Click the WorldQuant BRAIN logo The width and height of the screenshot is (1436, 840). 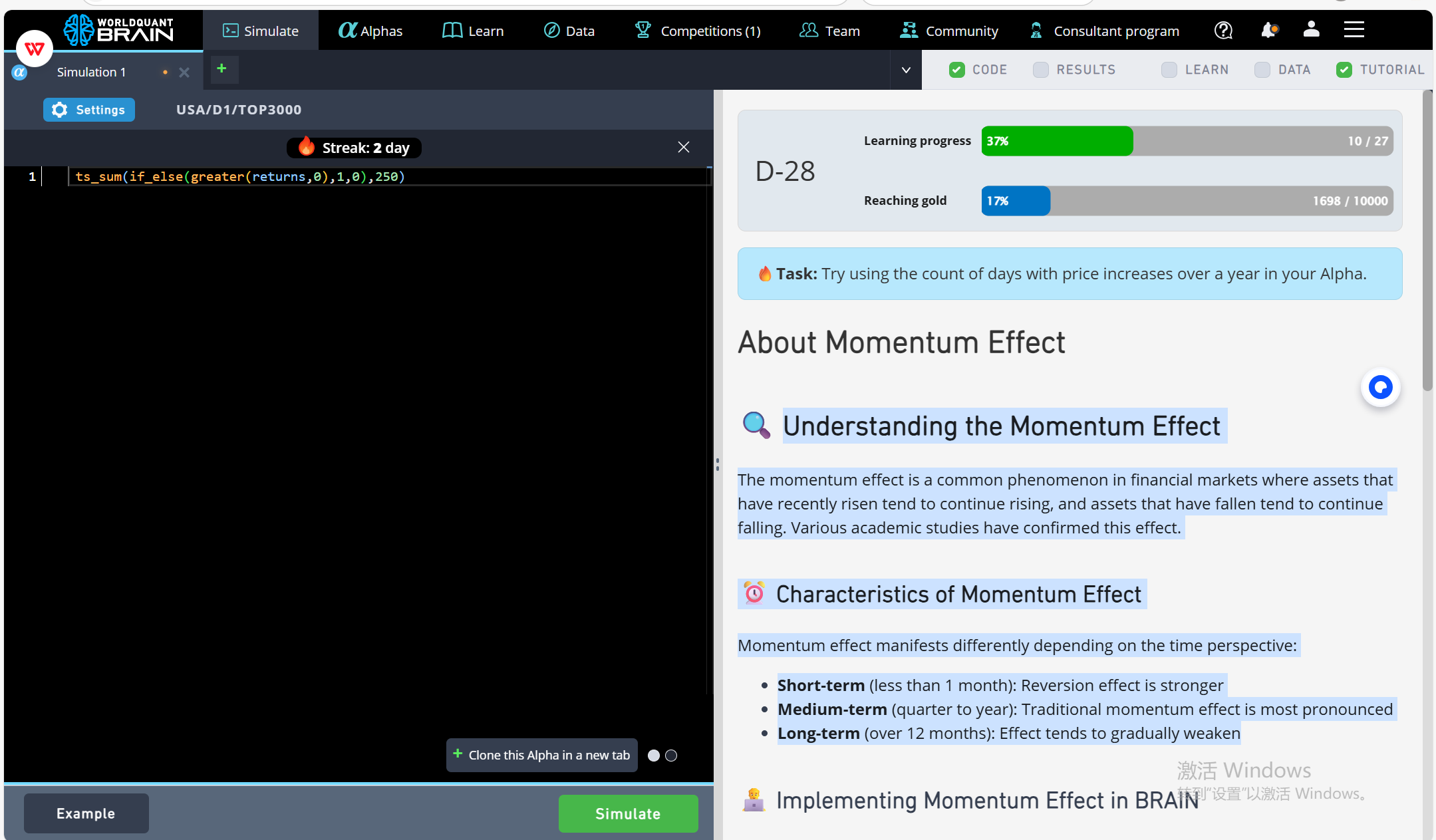(120, 30)
